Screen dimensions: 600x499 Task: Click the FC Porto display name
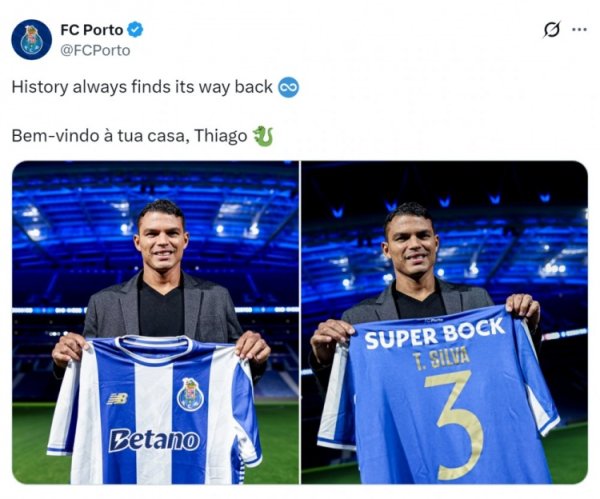[x=91, y=30]
